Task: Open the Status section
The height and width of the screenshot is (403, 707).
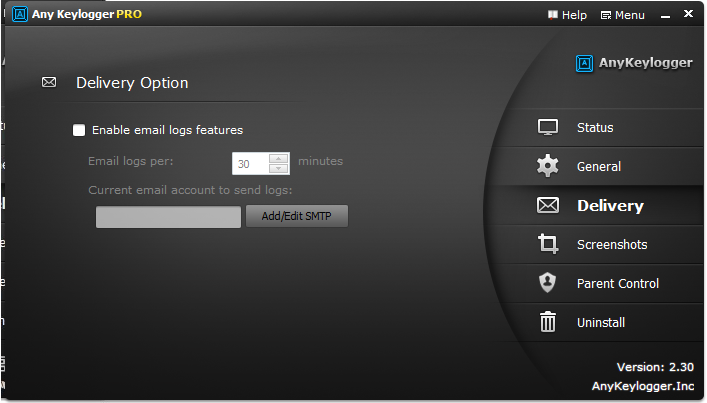Action: tap(595, 128)
